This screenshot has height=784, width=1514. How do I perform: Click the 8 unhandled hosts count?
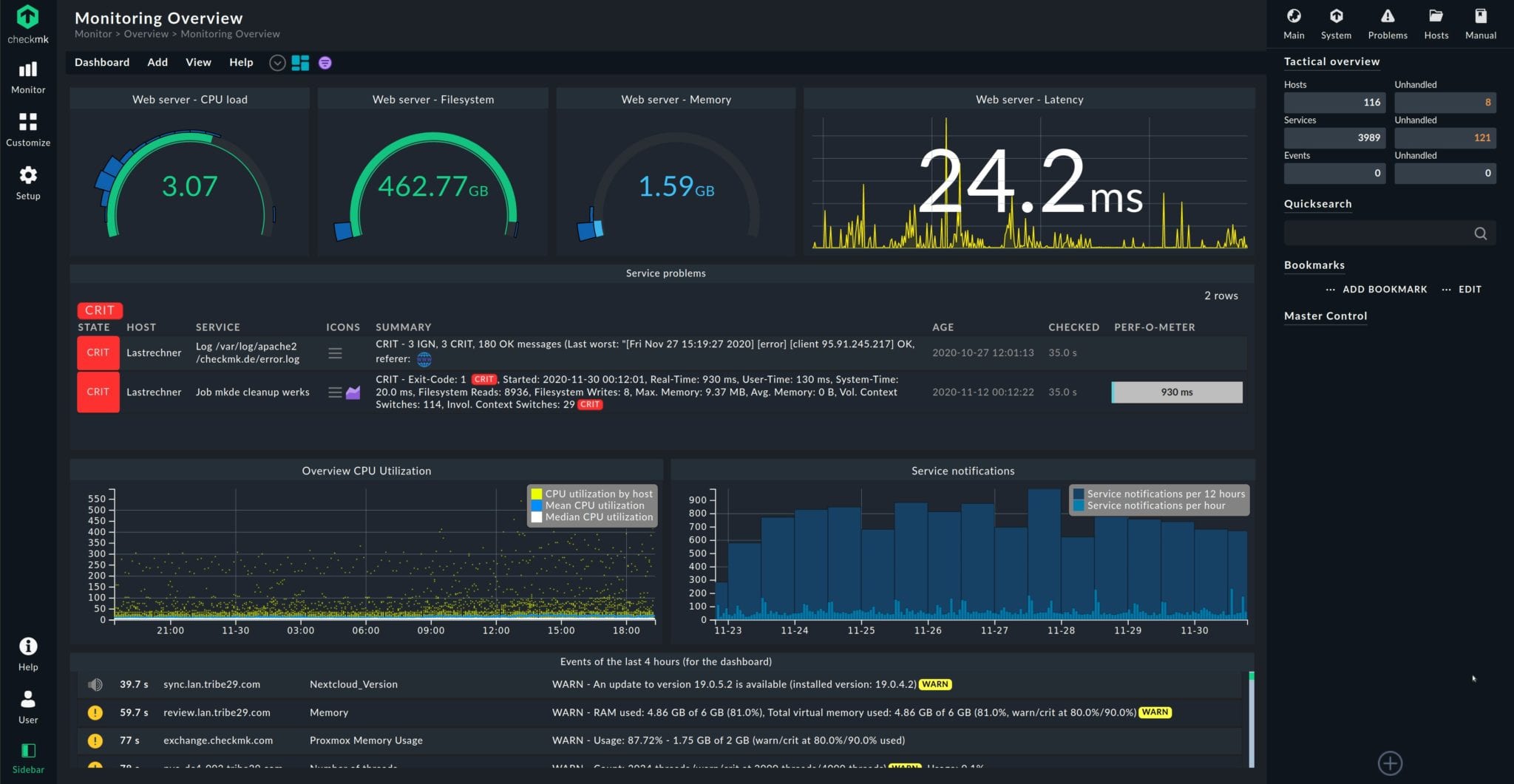(x=1487, y=103)
